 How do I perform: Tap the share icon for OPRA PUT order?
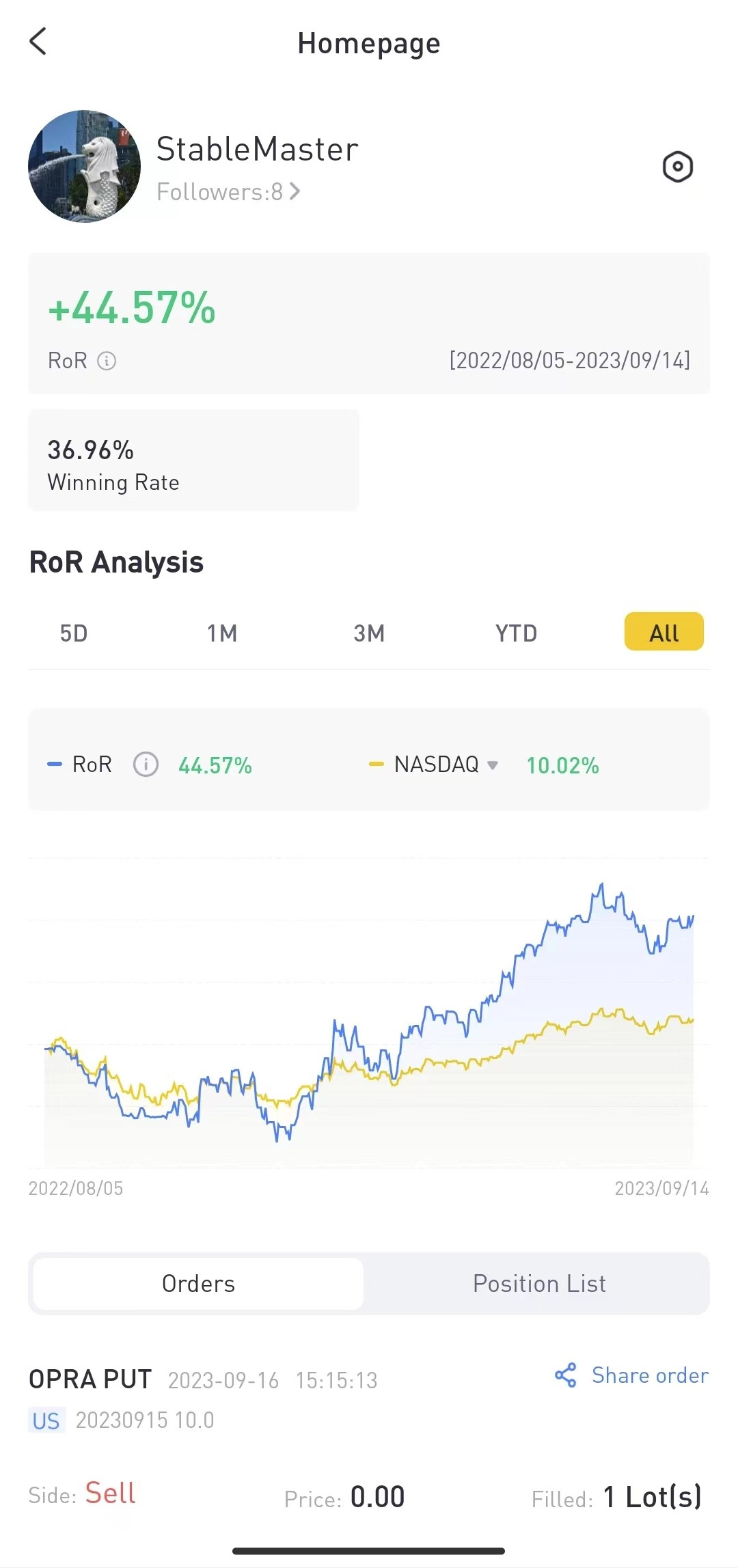click(566, 1375)
